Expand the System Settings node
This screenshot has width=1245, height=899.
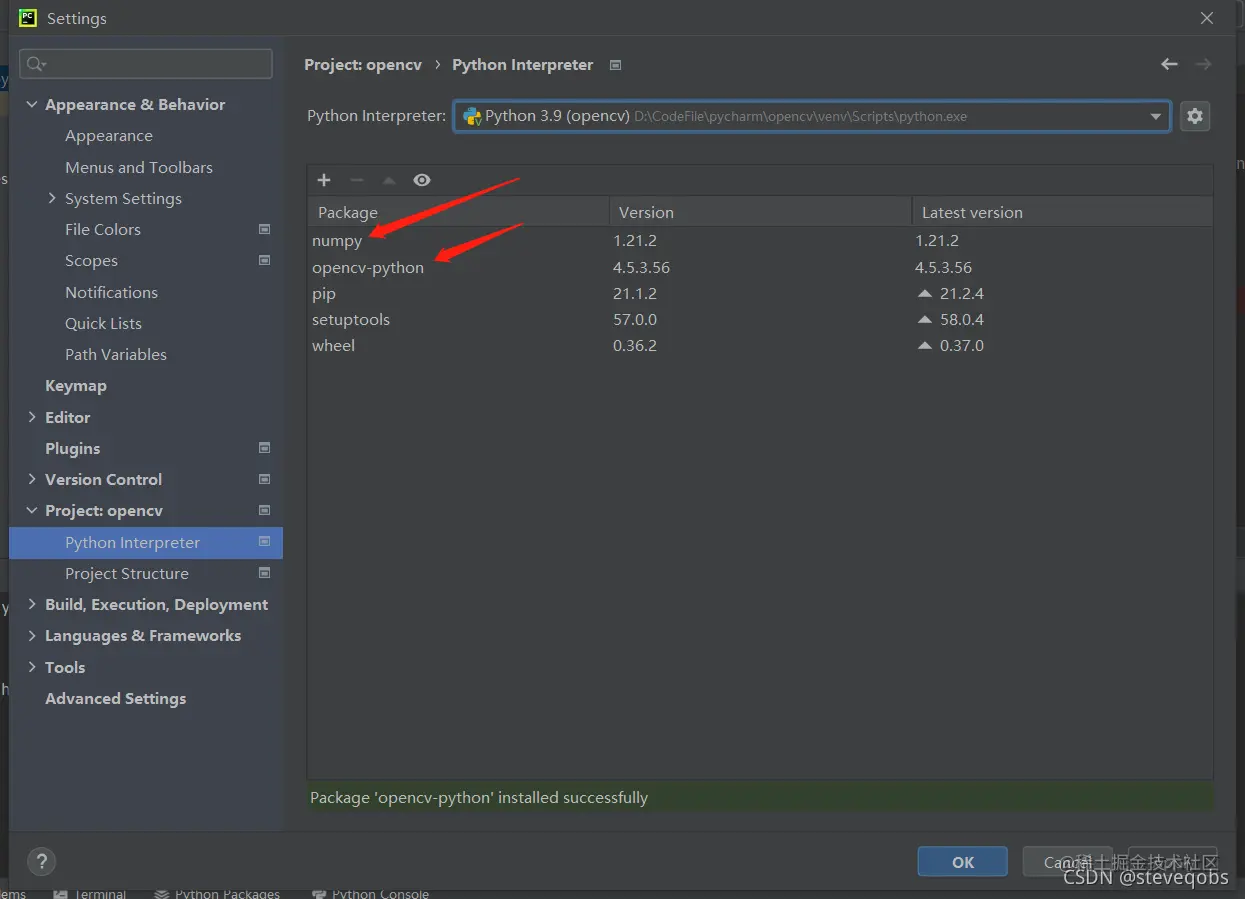point(52,198)
